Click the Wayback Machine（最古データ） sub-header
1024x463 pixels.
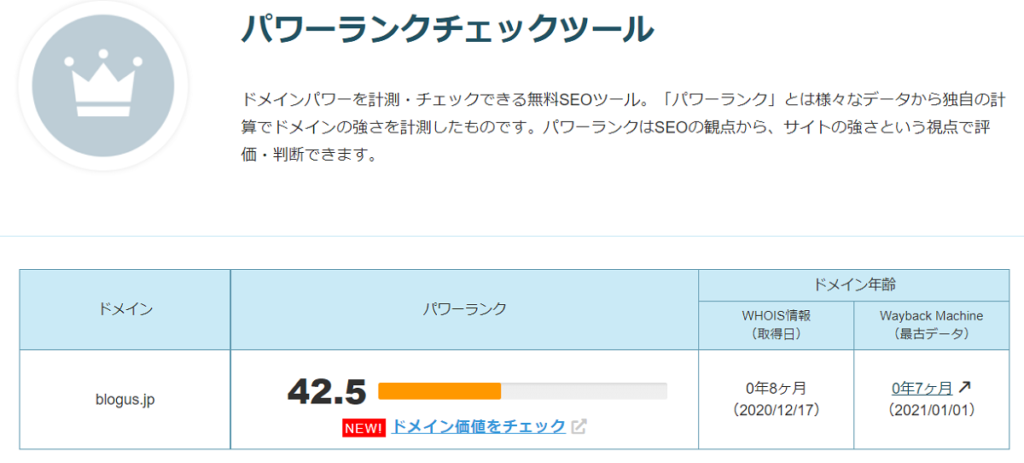[x=931, y=325]
